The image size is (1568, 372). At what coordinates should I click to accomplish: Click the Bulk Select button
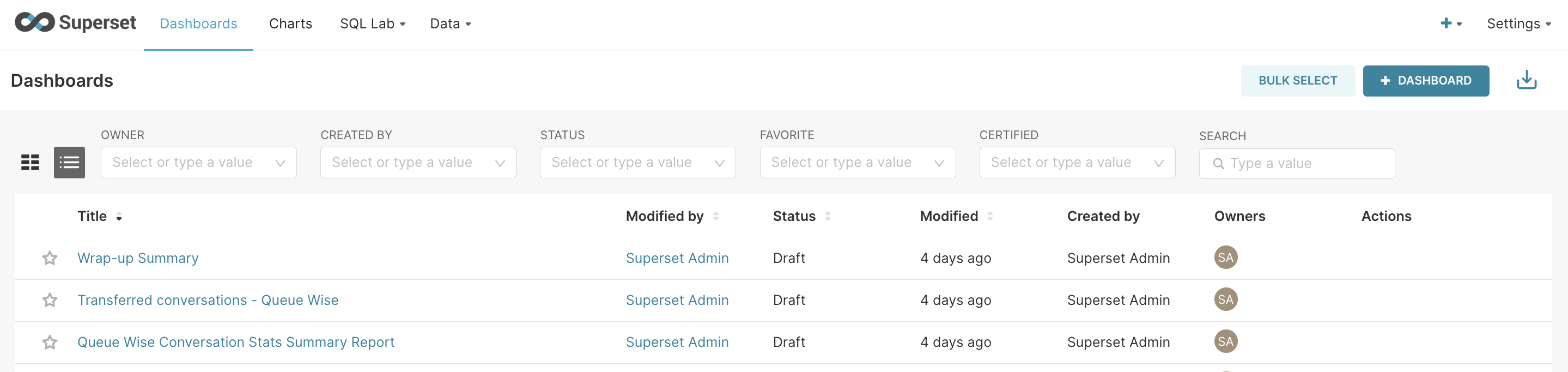[1297, 81]
